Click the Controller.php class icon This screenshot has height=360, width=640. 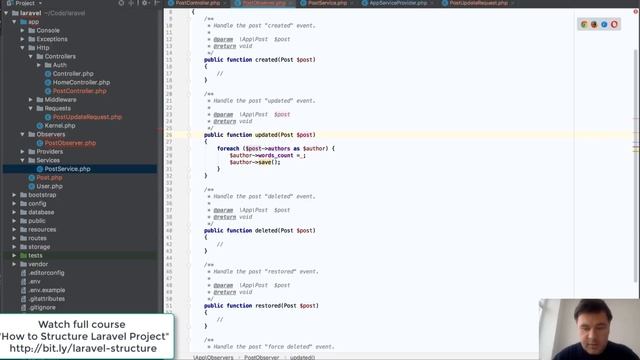tap(48, 74)
